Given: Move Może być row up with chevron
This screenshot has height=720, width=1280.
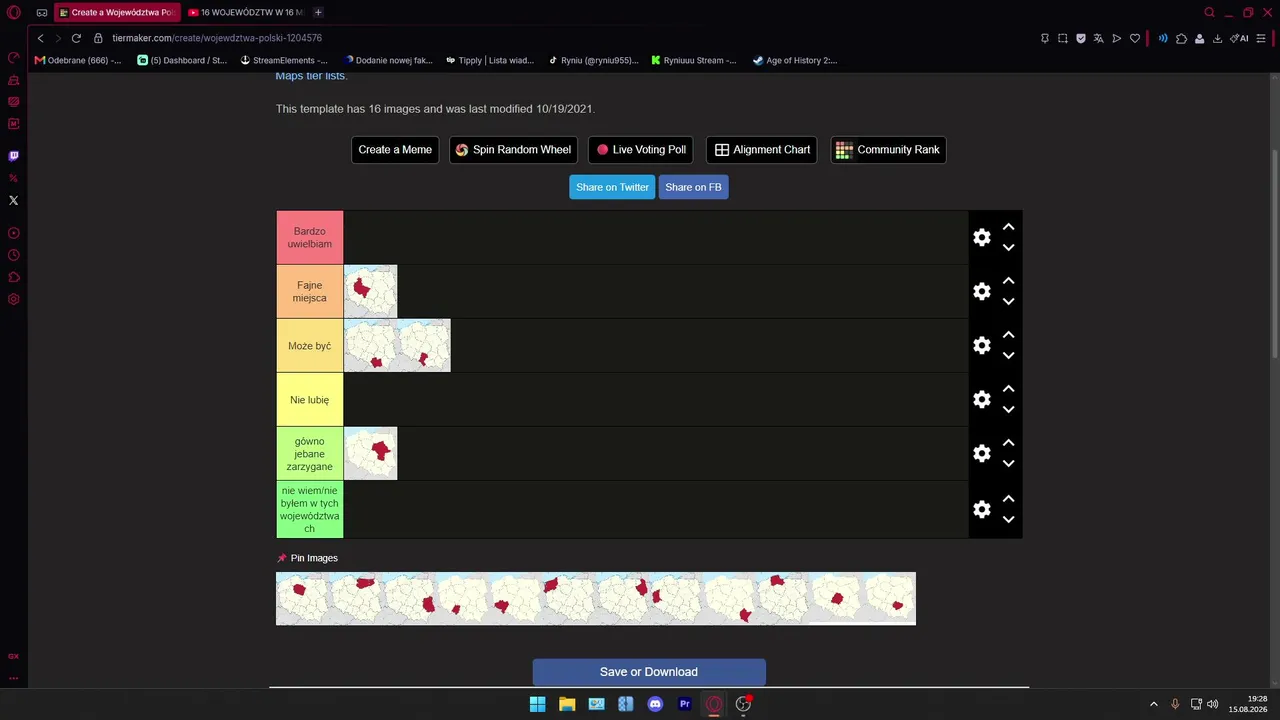Looking at the screenshot, I should [x=1008, y=335].
